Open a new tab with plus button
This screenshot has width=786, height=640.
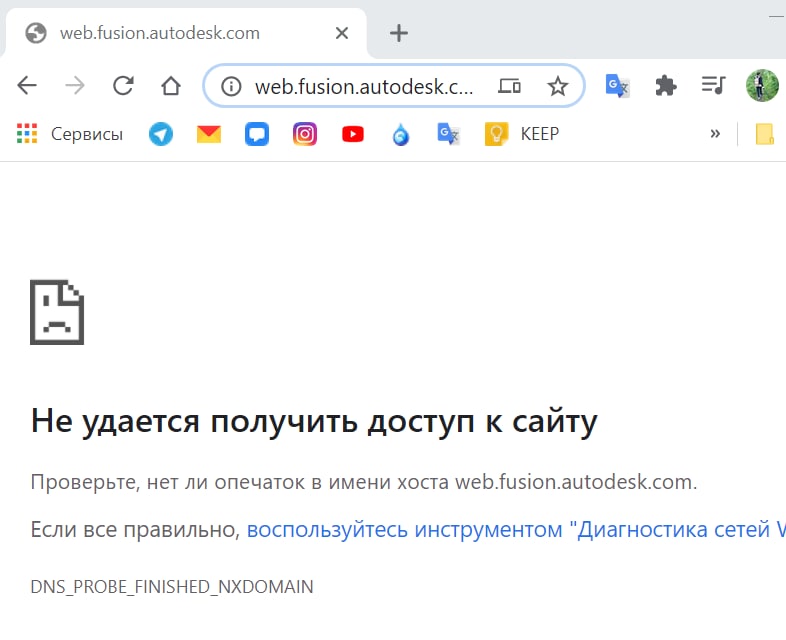pyautogui.click(x=399, y=33)
